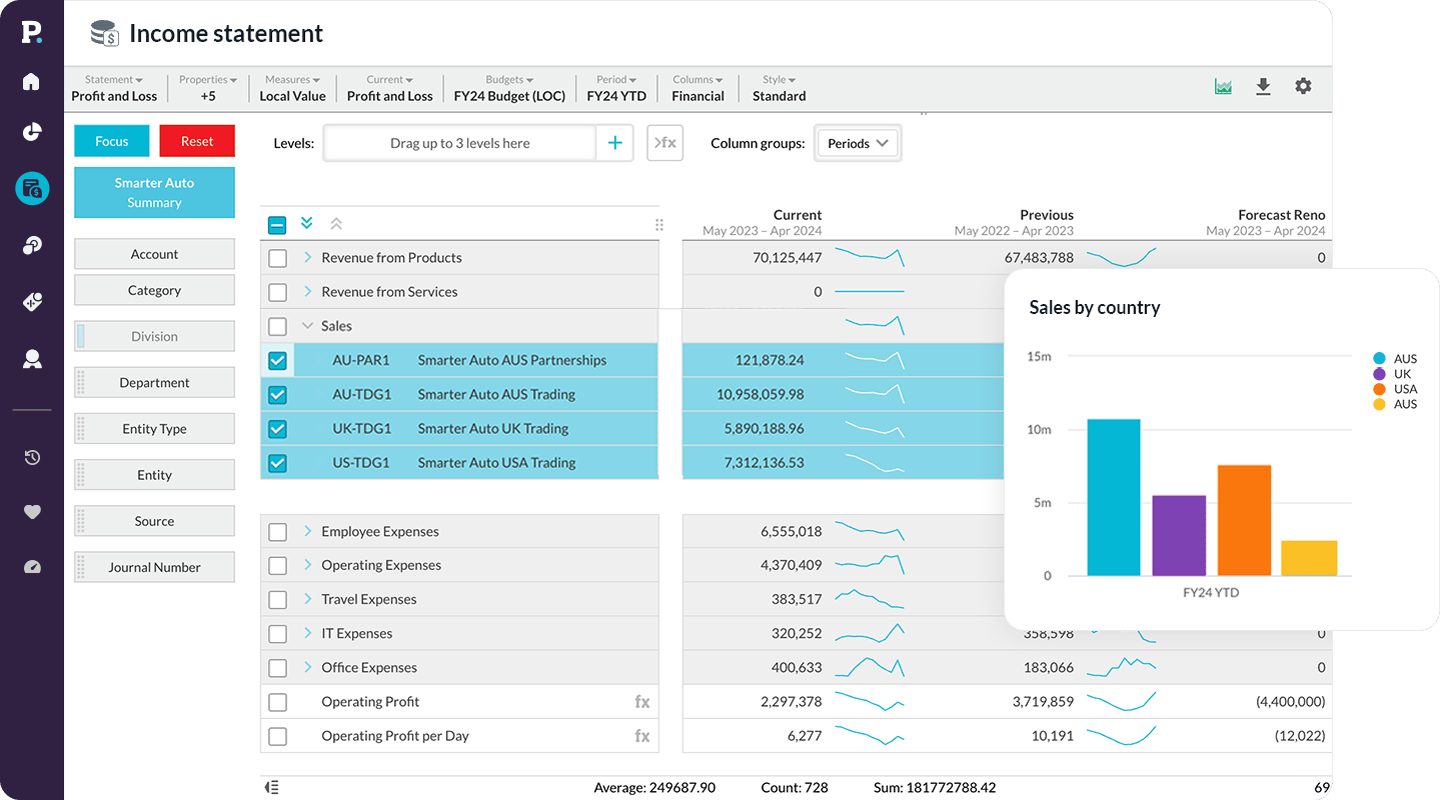This screenshot has height=800, width=1440.
Task: Open the Style menu
Action: click(779, 88)
